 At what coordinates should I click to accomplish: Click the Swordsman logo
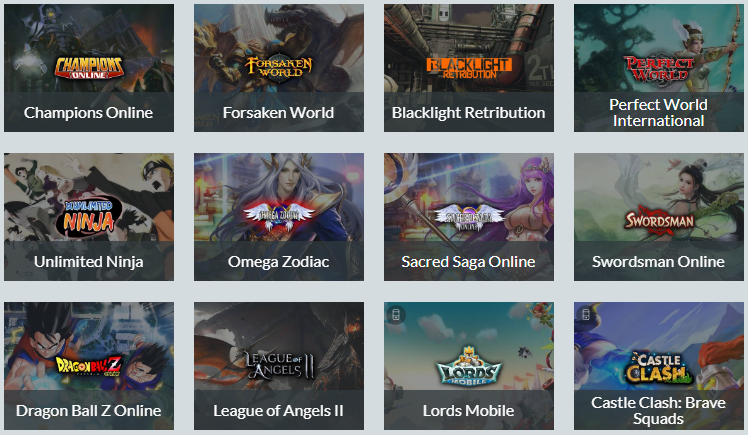click(x=659, y=219)
